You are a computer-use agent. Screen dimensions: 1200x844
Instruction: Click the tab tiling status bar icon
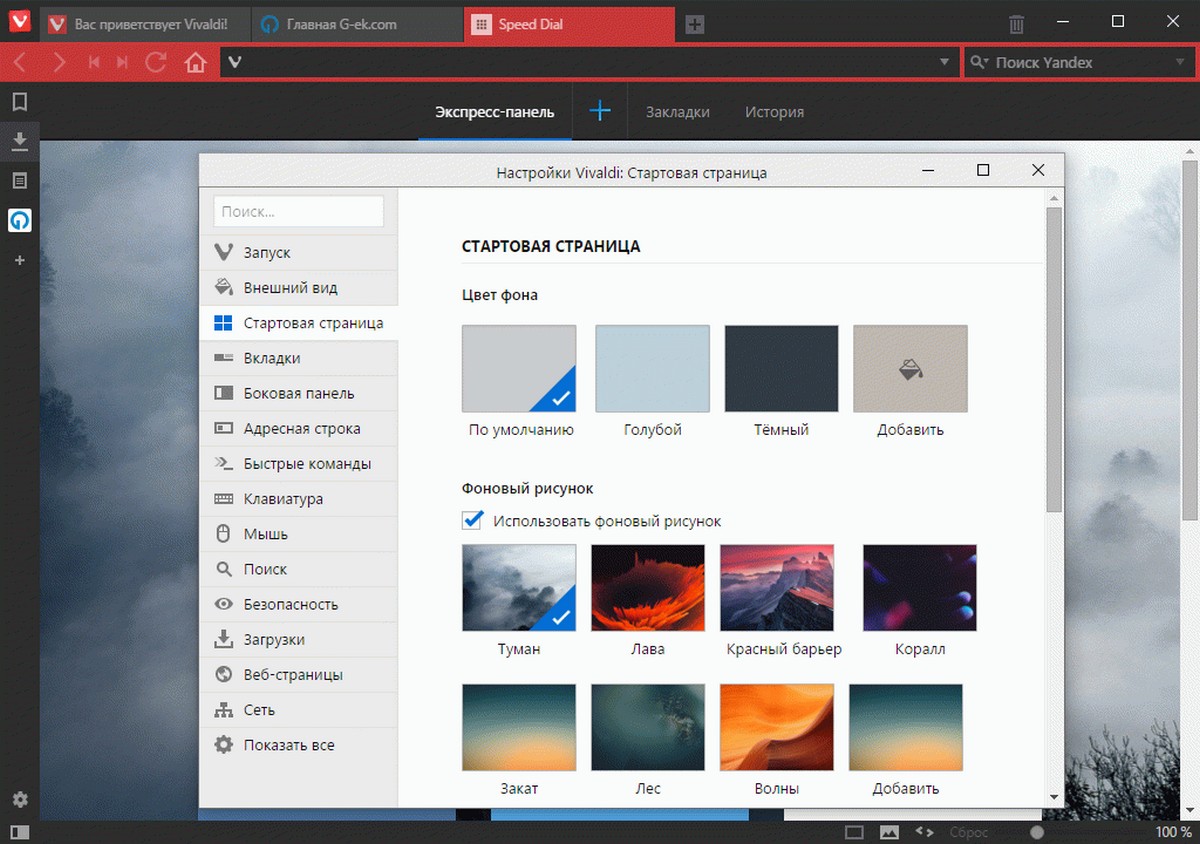[854, 832]
